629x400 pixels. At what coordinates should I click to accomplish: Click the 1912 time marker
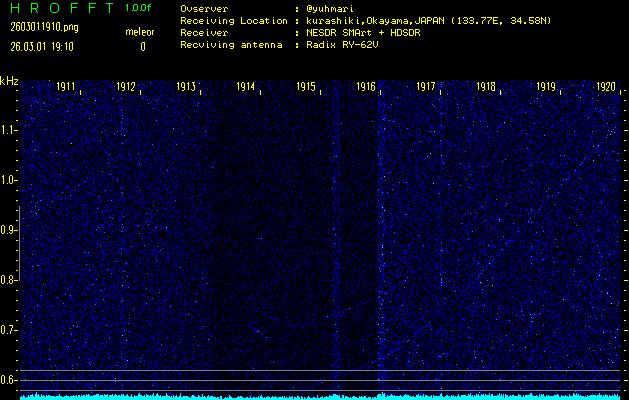(126, 87)
